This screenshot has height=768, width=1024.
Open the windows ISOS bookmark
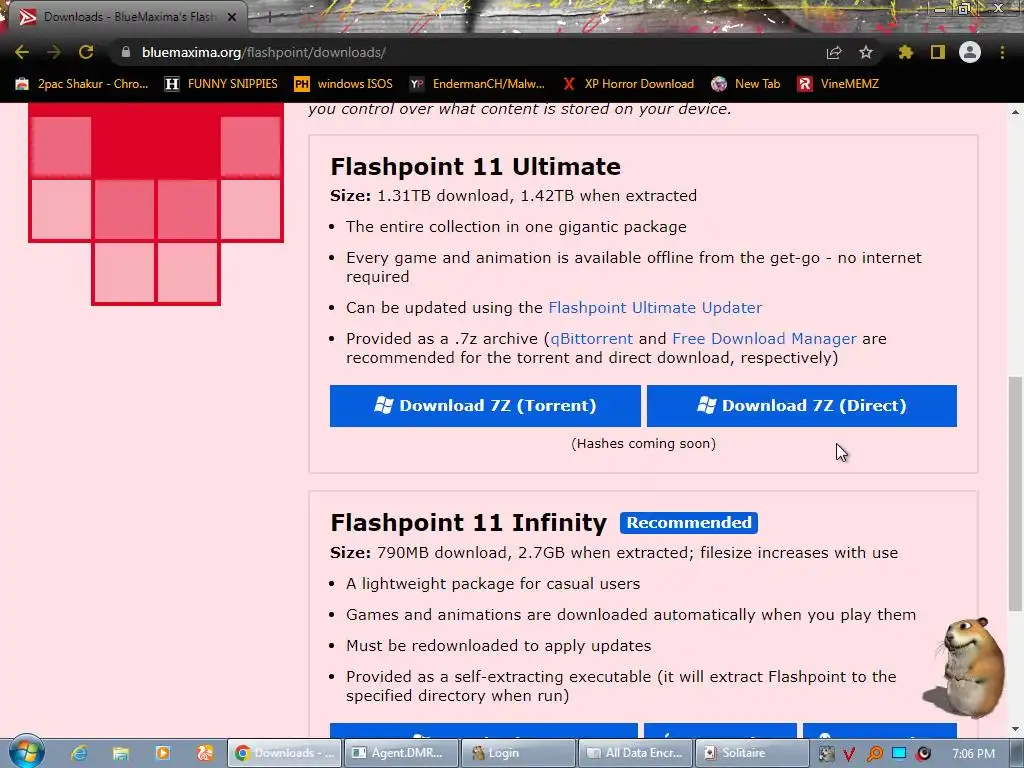[344, 84]
